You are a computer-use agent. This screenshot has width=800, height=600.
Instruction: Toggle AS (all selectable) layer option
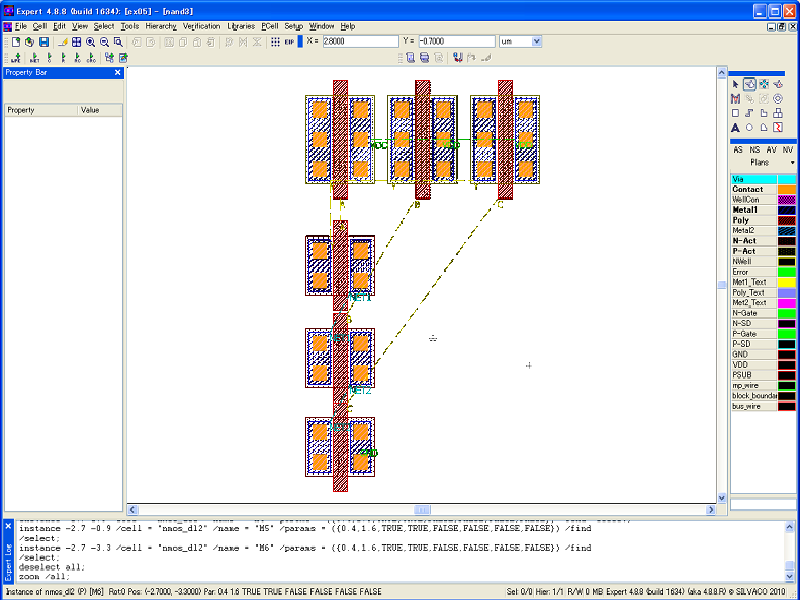pyautogui.click(x=738, y=149)
